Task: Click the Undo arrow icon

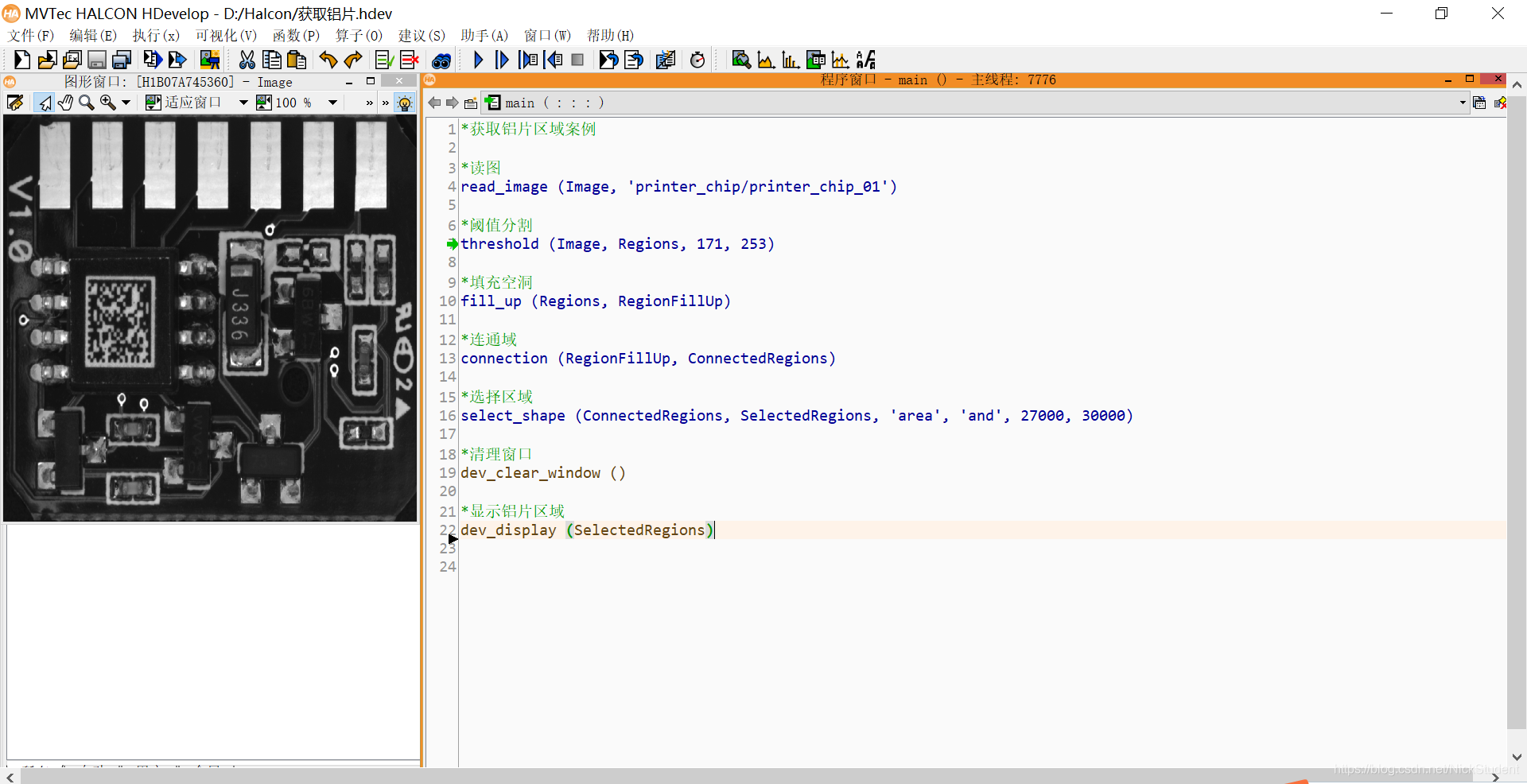Action: tap(328, 60)
